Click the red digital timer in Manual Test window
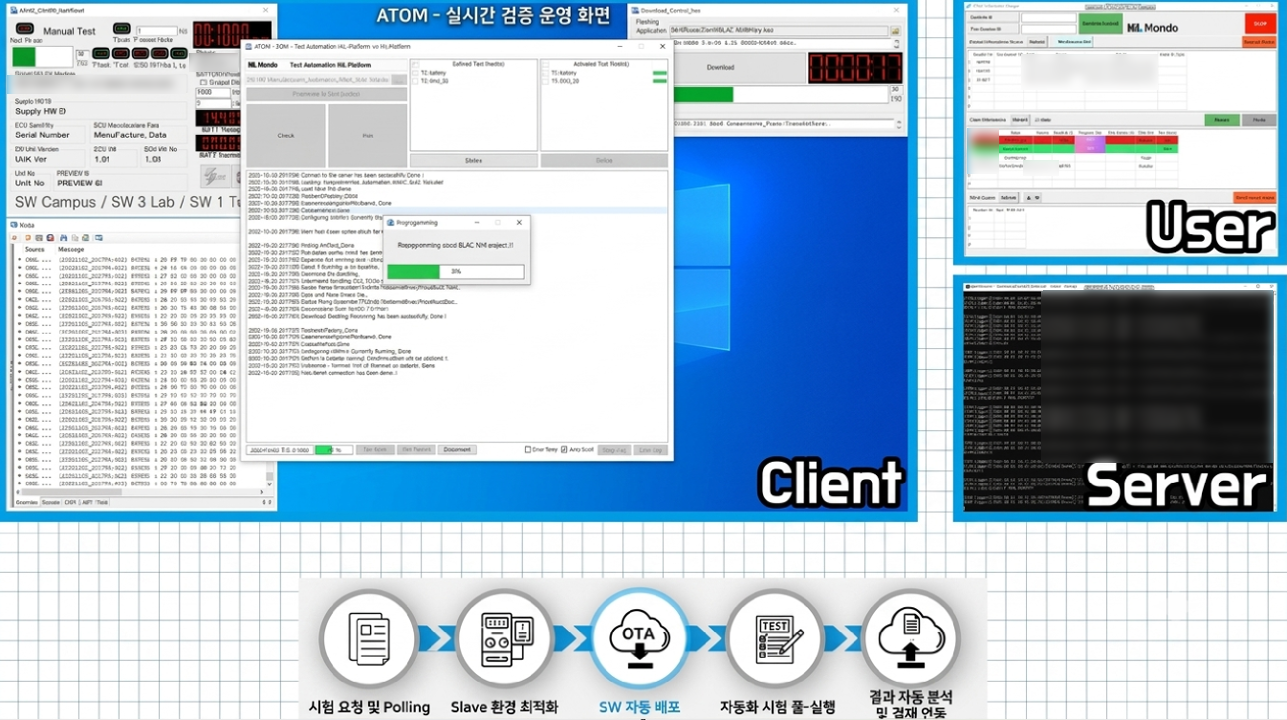Image resolution: width=1287 pixels, height=720 pixels. coord(231,35)
